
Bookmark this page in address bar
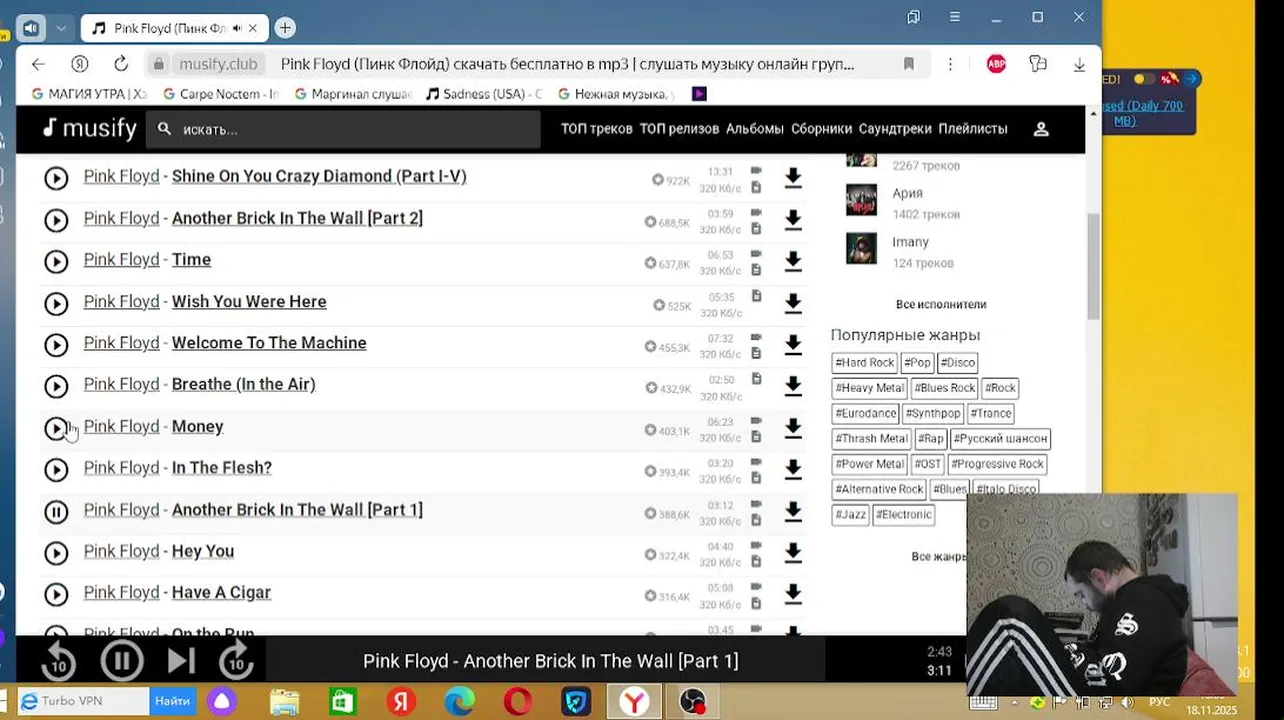(x=909, y=64)
